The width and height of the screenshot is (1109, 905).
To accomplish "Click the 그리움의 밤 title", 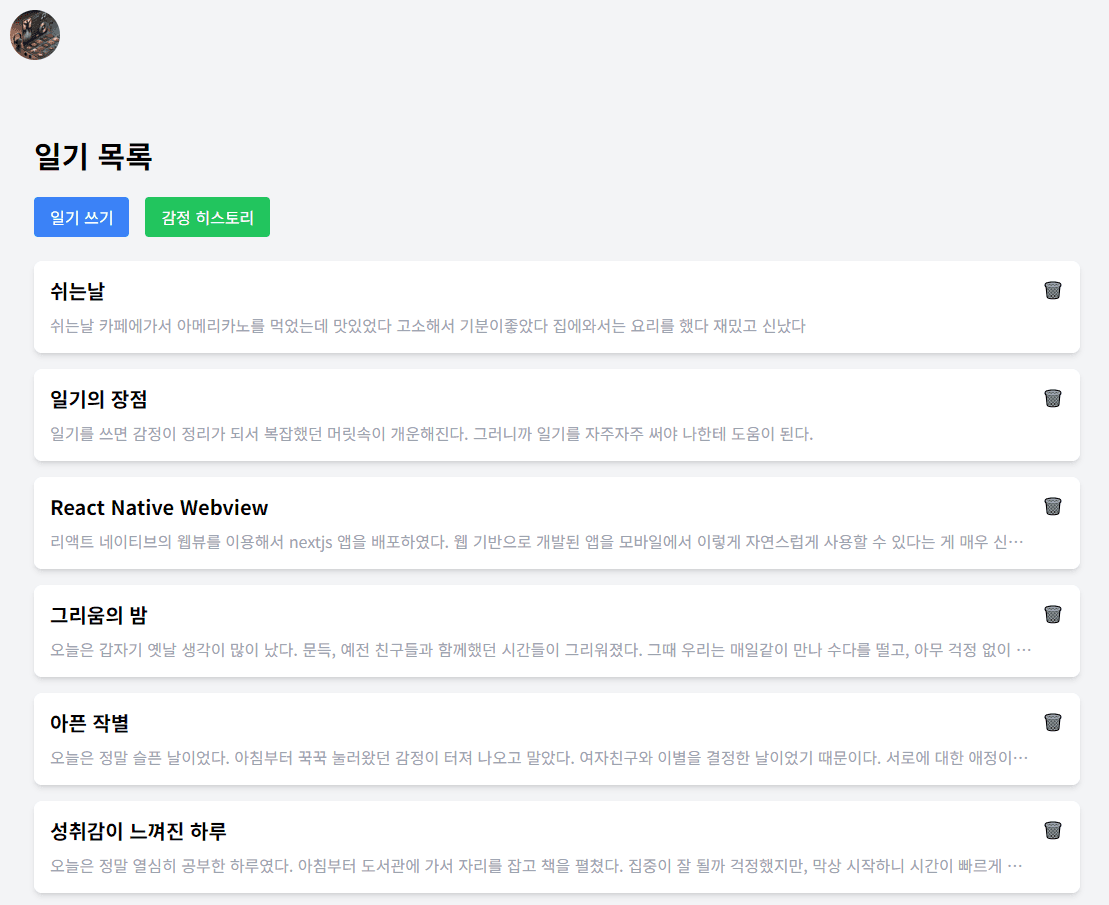I will 98,616.
